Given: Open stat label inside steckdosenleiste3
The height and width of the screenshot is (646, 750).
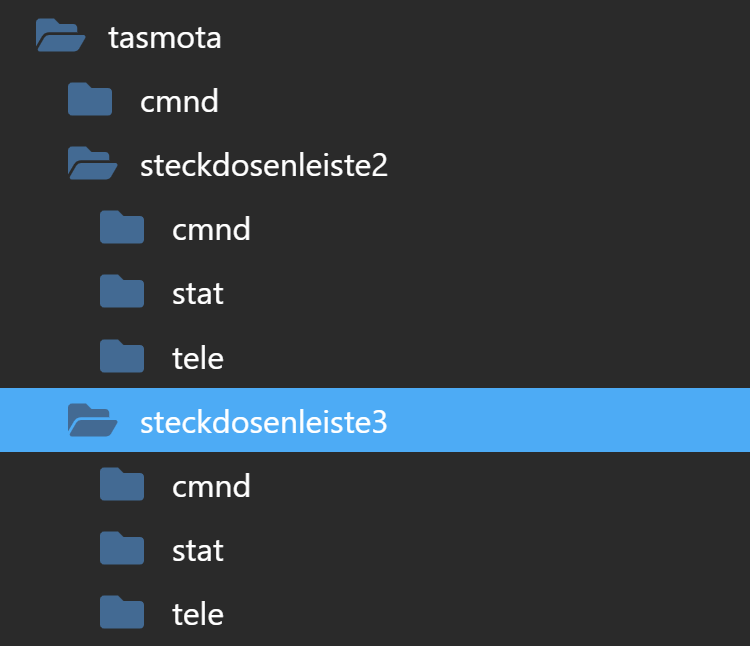Looking at the screenshot, I should point(198,550).
